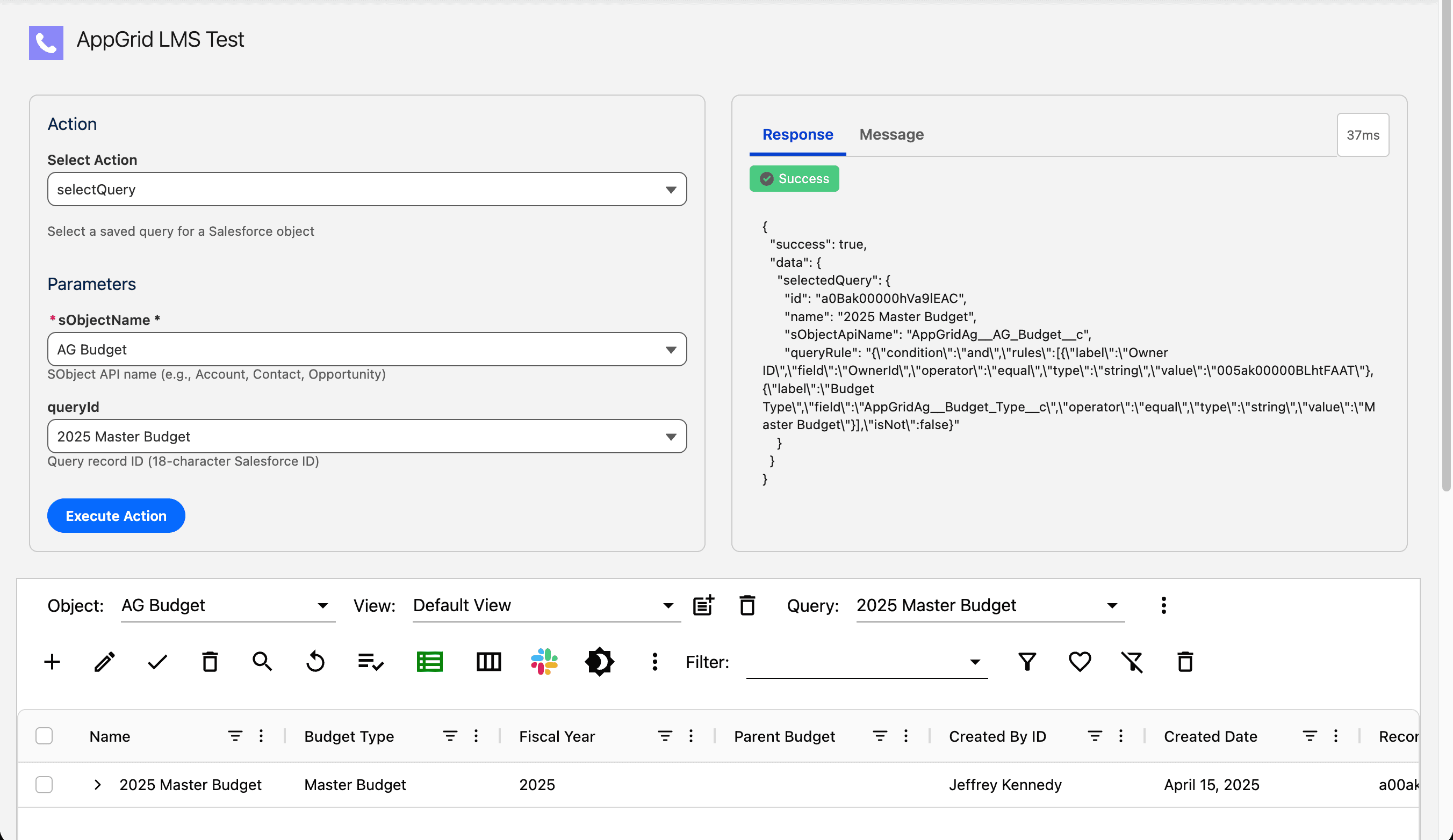Viewport: 1453px width, 840px height.
Task: Click the plus icon to add record
Action: tap(52, 661)
